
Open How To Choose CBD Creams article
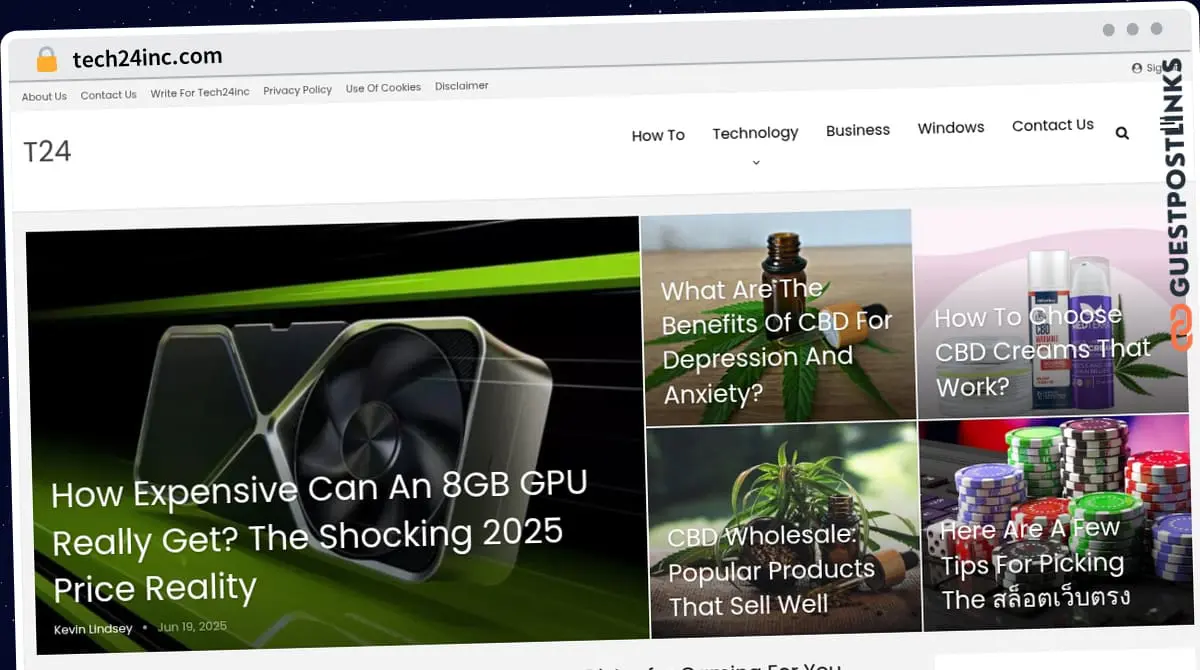[1042, 350]
